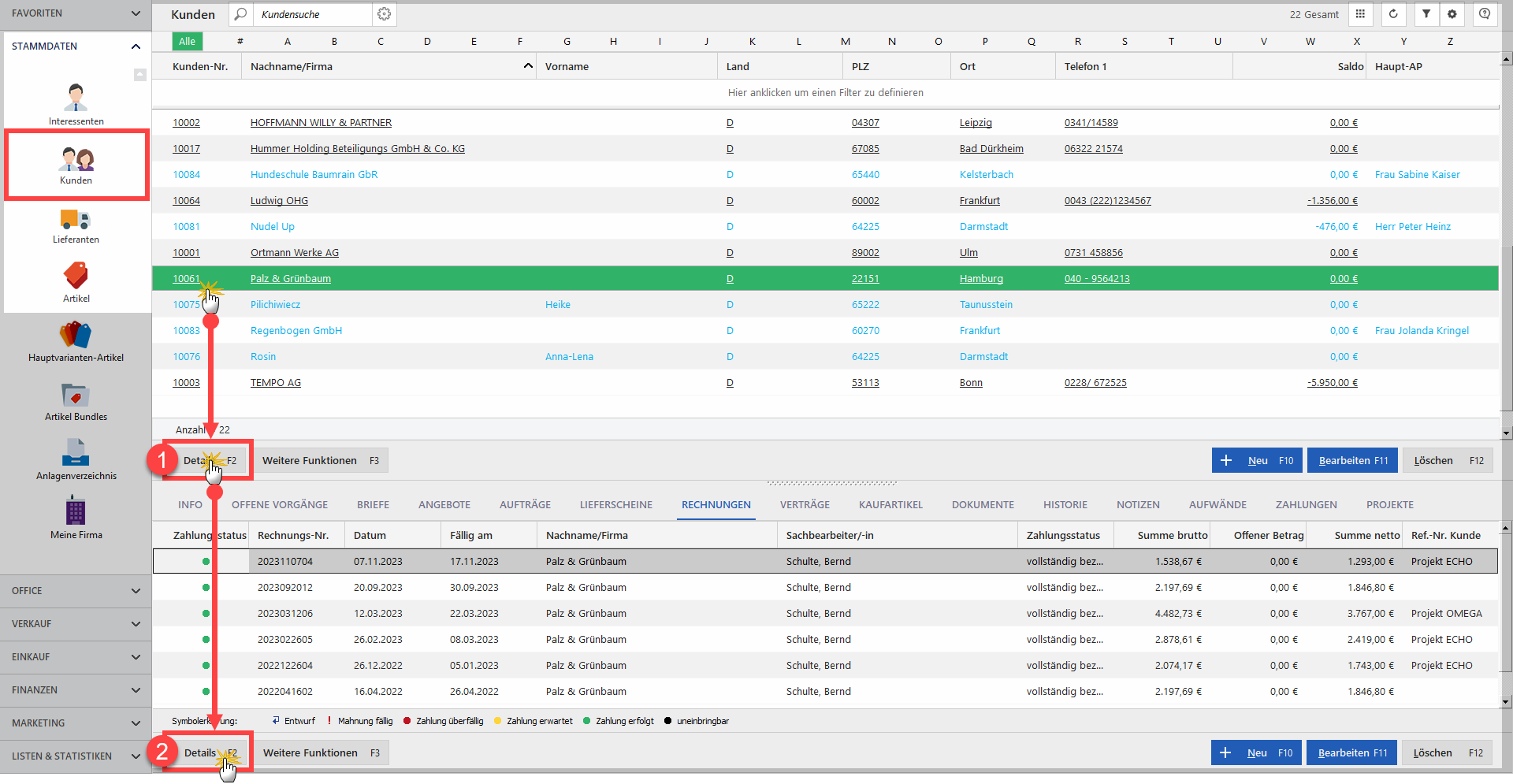
Task: Switch to the Angebote tab
Action: [444, 505]
